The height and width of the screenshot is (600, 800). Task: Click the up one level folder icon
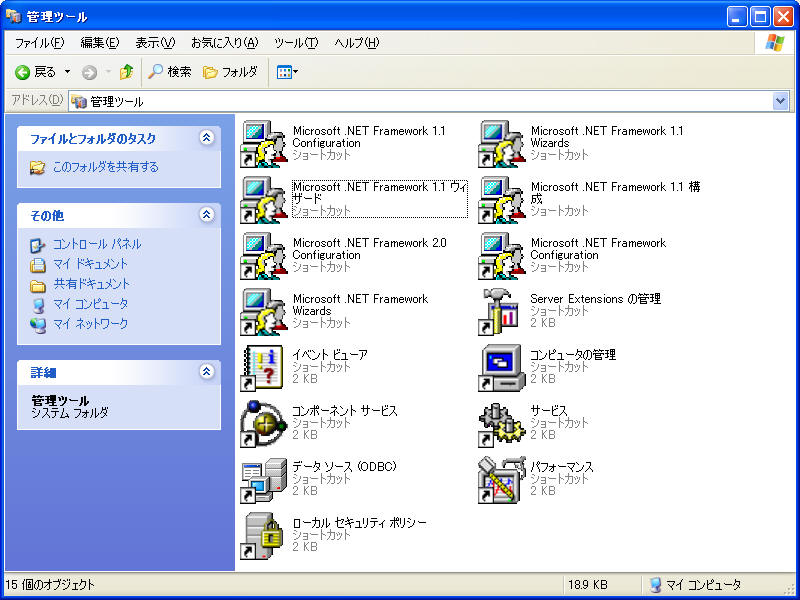coord(127,72)
